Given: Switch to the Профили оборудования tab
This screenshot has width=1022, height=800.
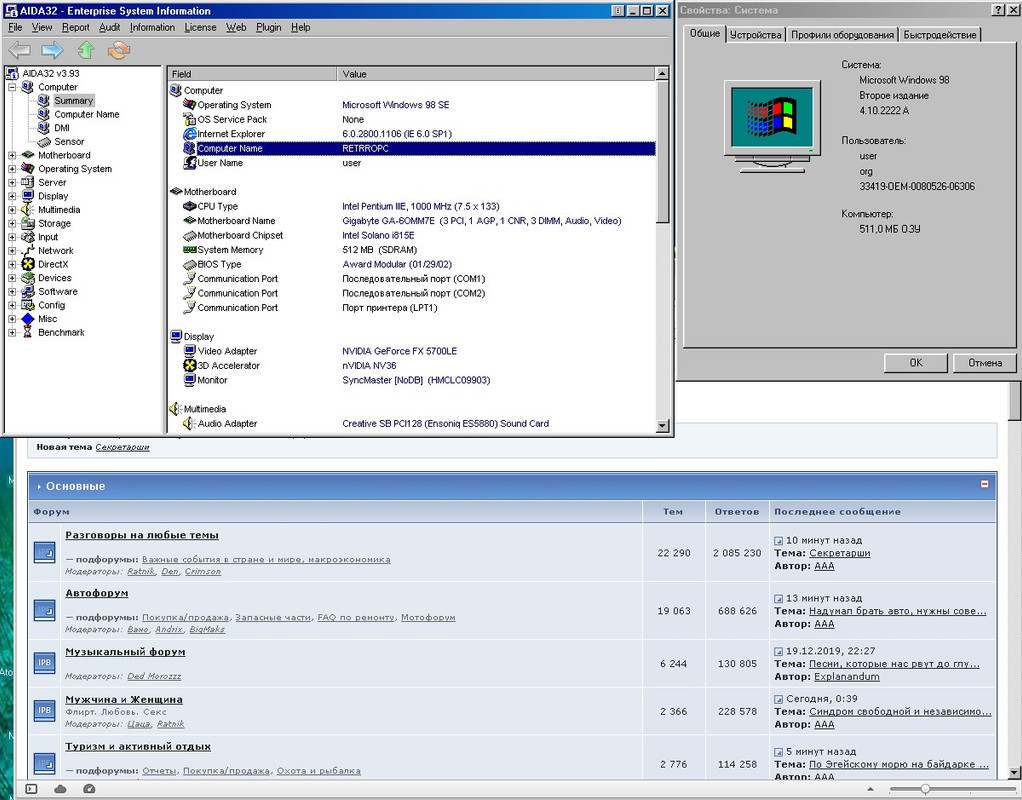Looking at the screenshot, I should tap(842, 35).
